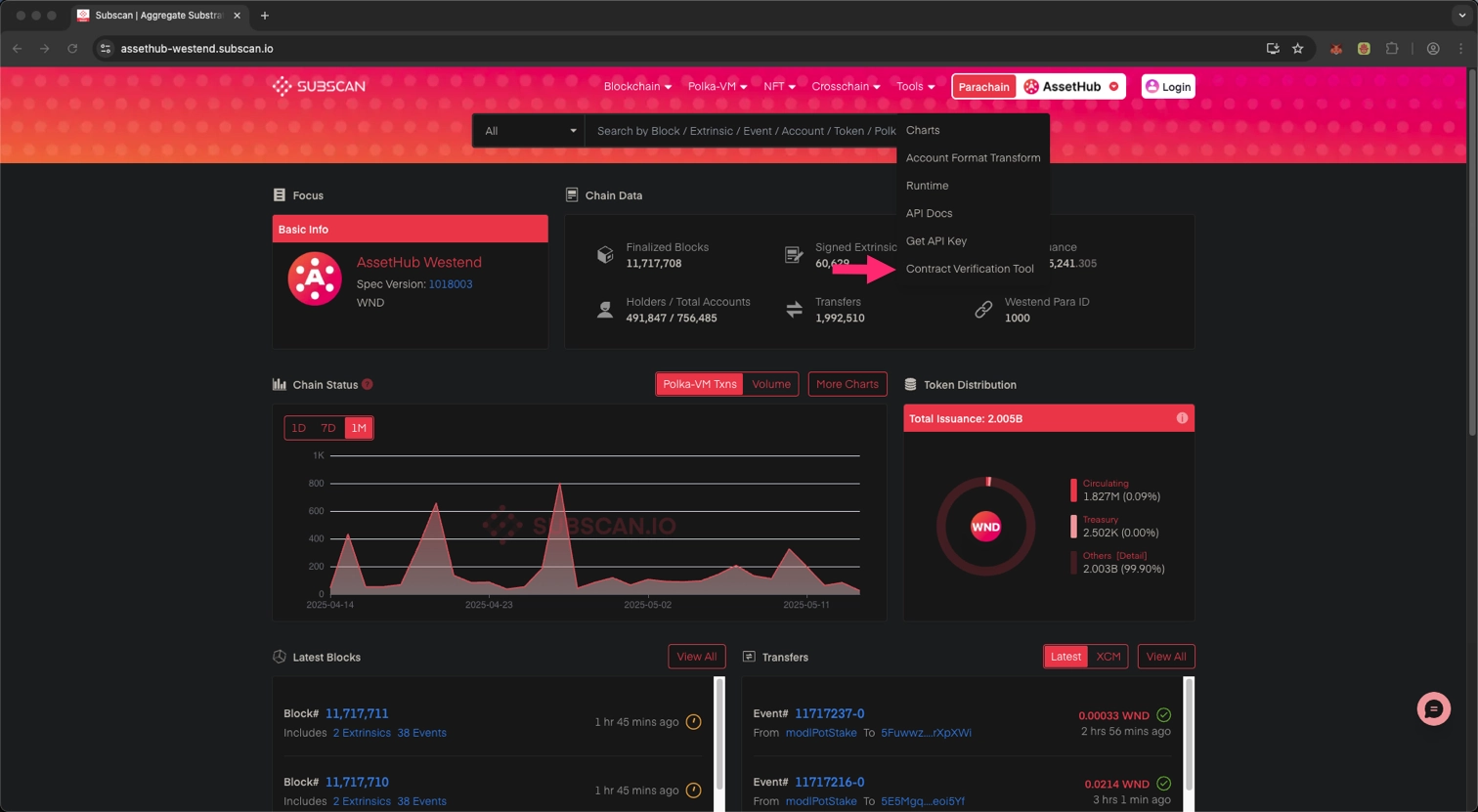The width and height of the screenshot is (1478, 812).
Task: Select Polka-VM Txns chart mode
Action: pos(700,384)
